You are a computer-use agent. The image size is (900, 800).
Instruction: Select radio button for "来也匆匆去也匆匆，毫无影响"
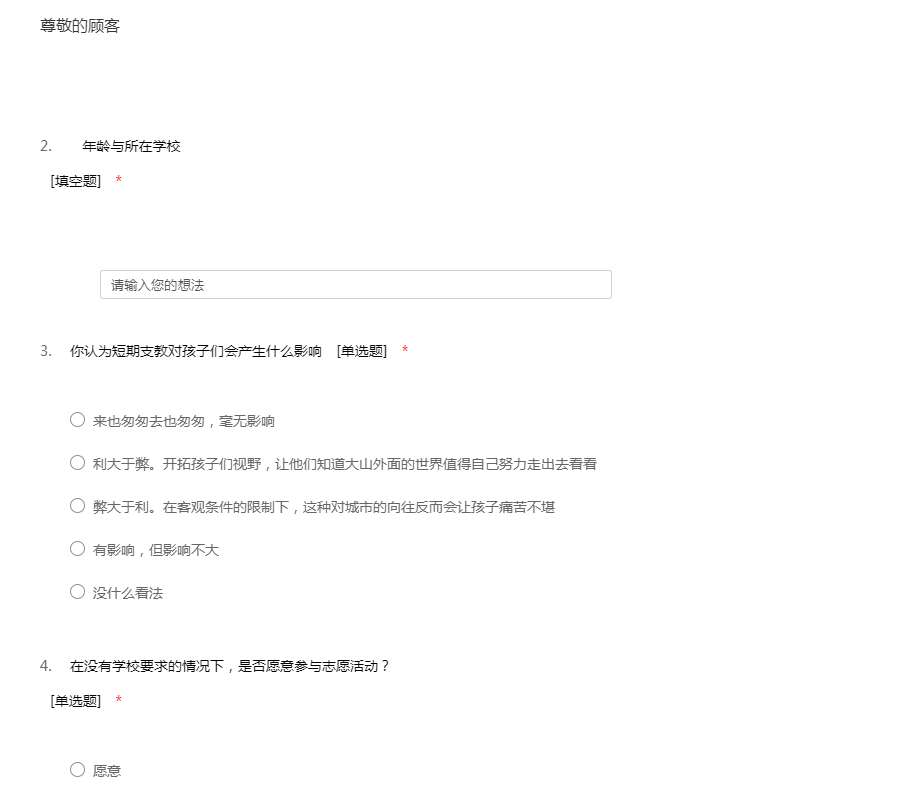[x=77, y=420]
